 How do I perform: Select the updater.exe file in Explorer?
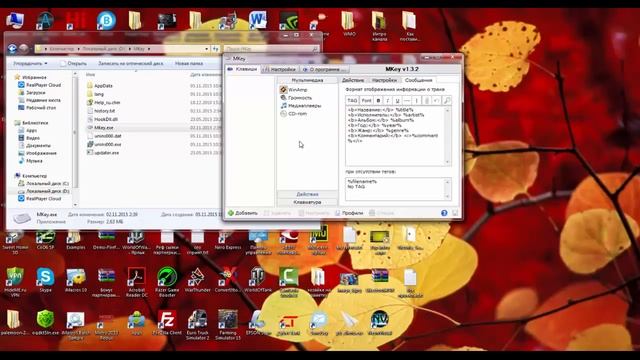point(103,153)
